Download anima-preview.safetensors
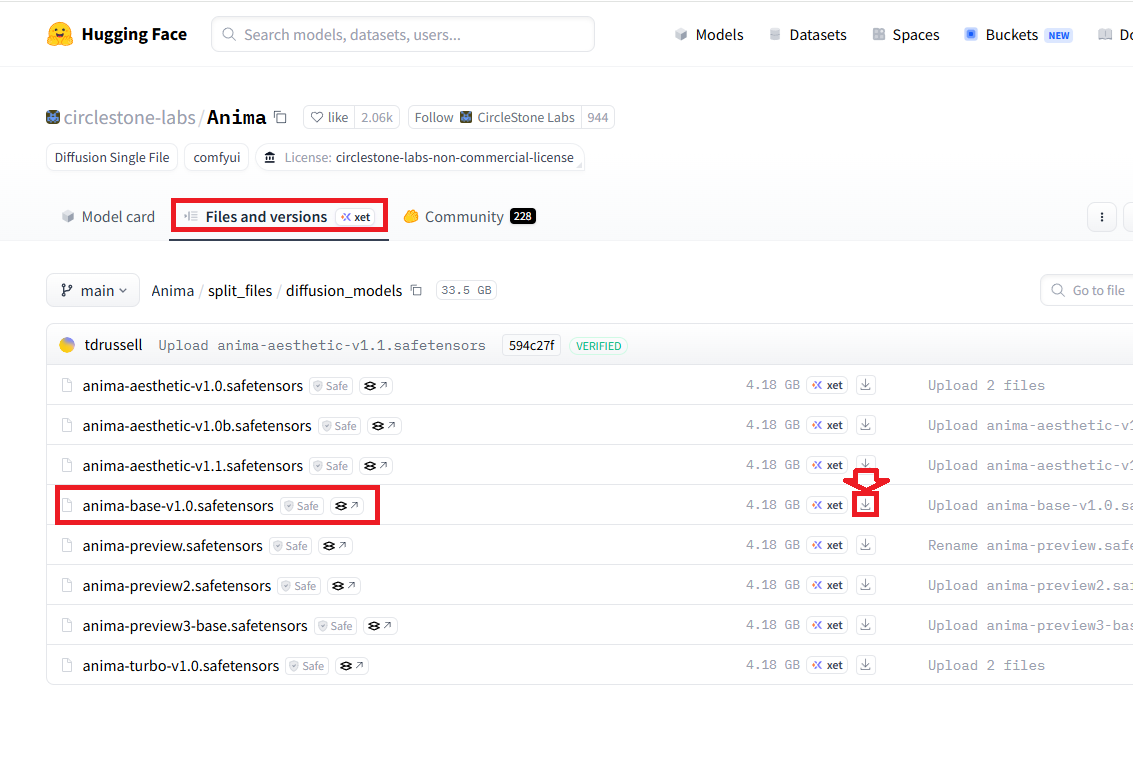 point(866,545)
